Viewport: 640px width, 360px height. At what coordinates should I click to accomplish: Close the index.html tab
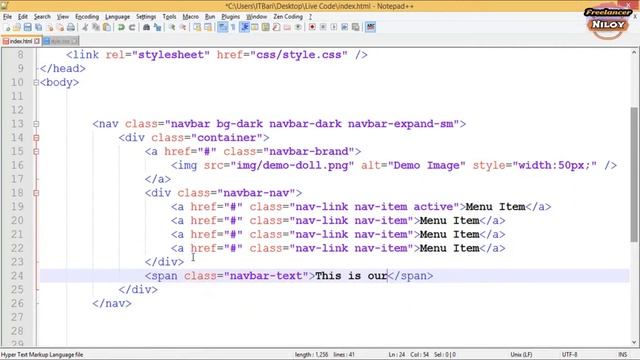37,41
